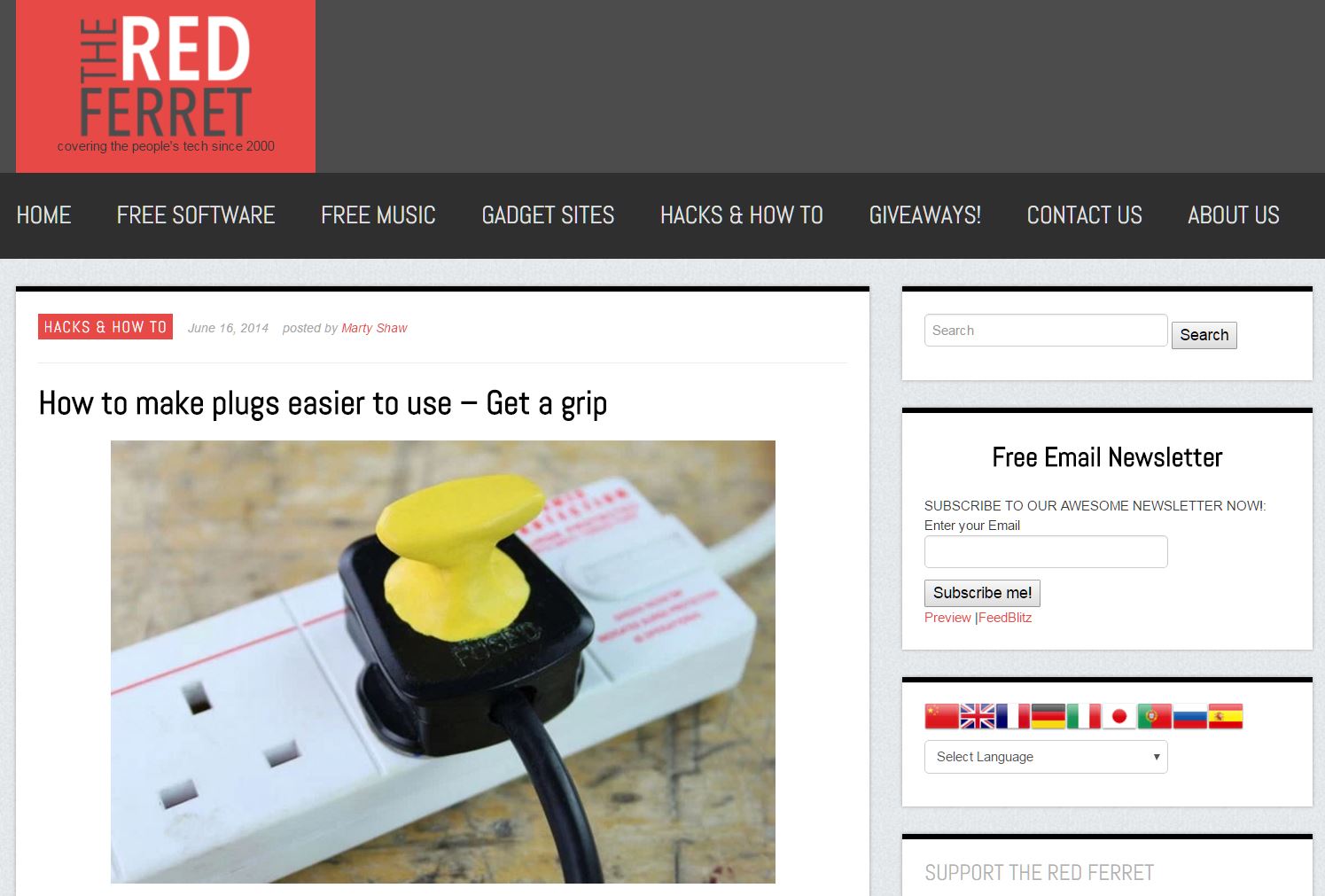The image size is (1325, 896).
Task: Click the Japanese flag icon
Action: [1118, 716]
